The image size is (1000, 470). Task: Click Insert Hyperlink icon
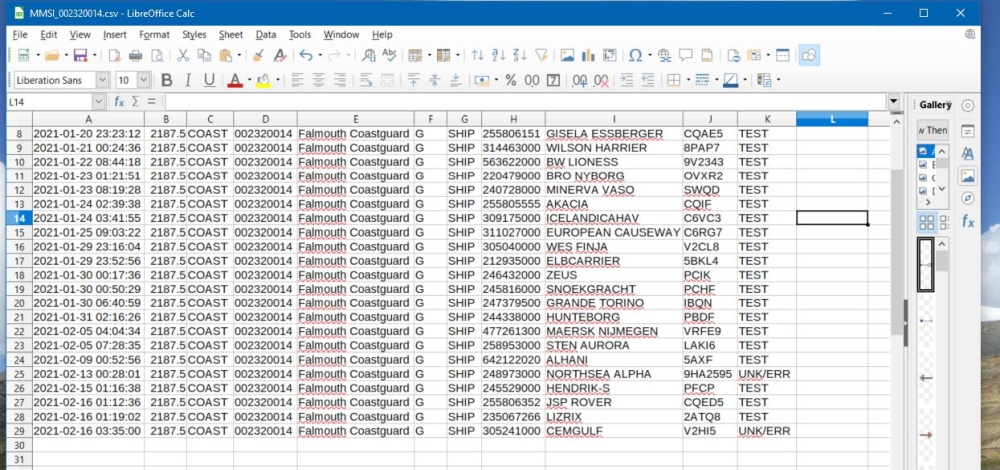(x=665, y=55)
